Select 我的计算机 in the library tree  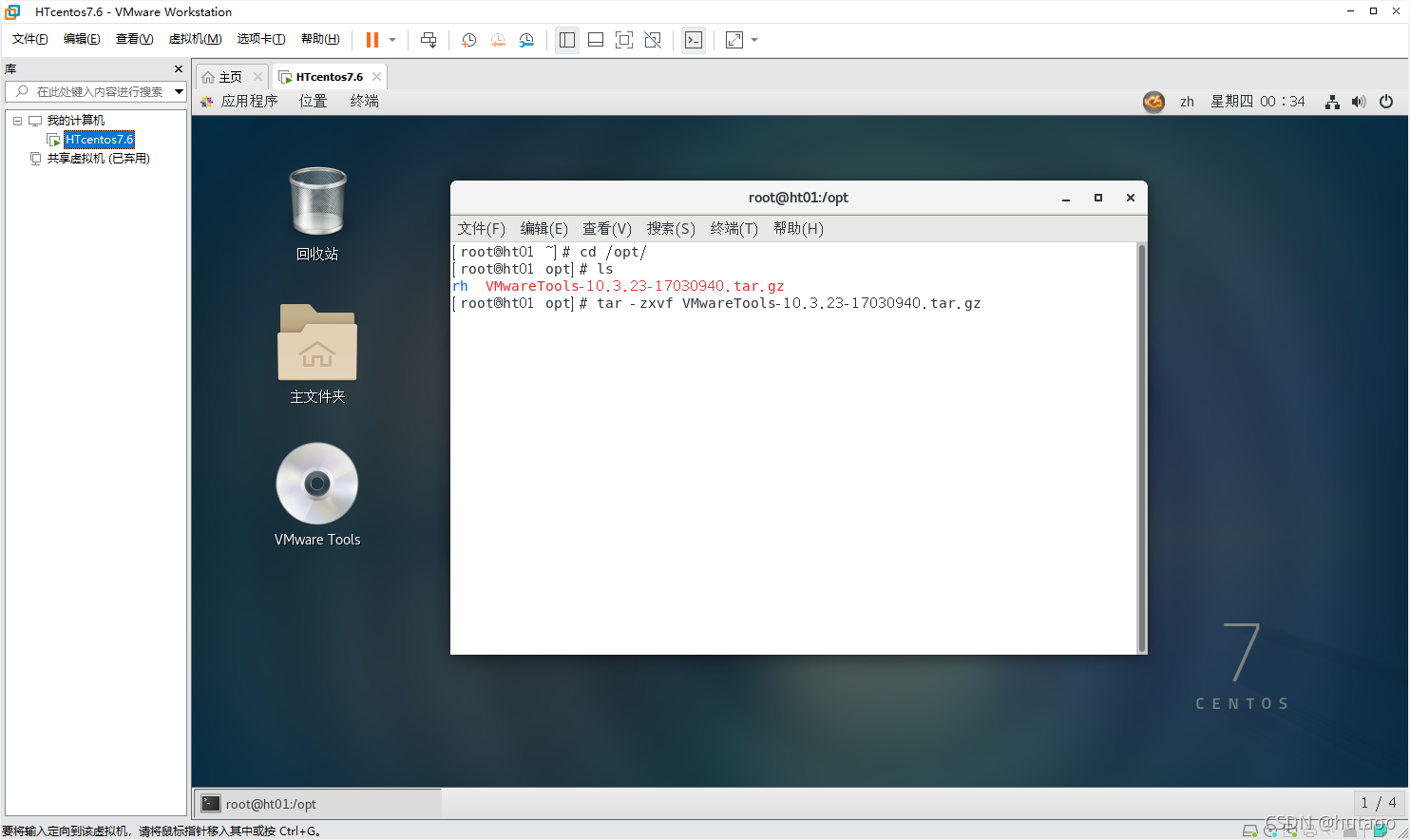pos(76,121)
